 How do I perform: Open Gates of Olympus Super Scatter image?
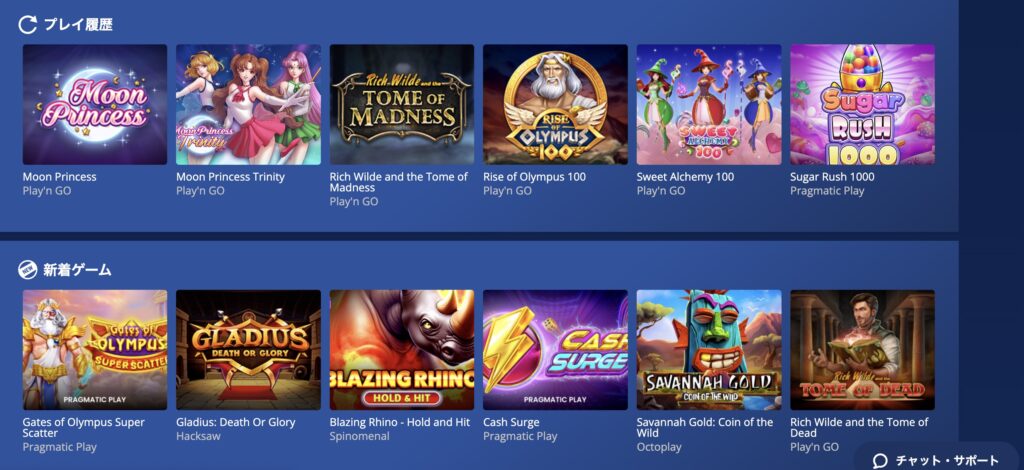click(x=95, y=350)
